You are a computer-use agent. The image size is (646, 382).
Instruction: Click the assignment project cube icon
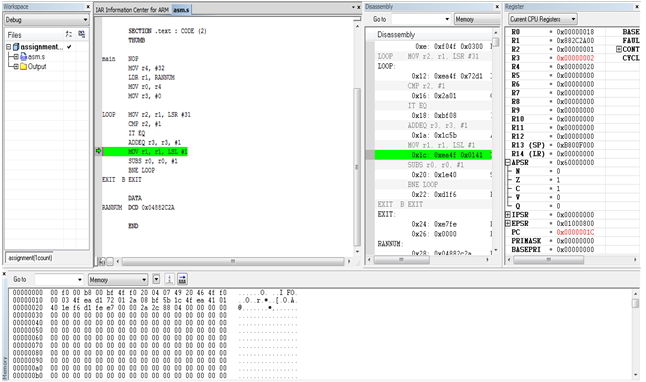coord(16,47)
